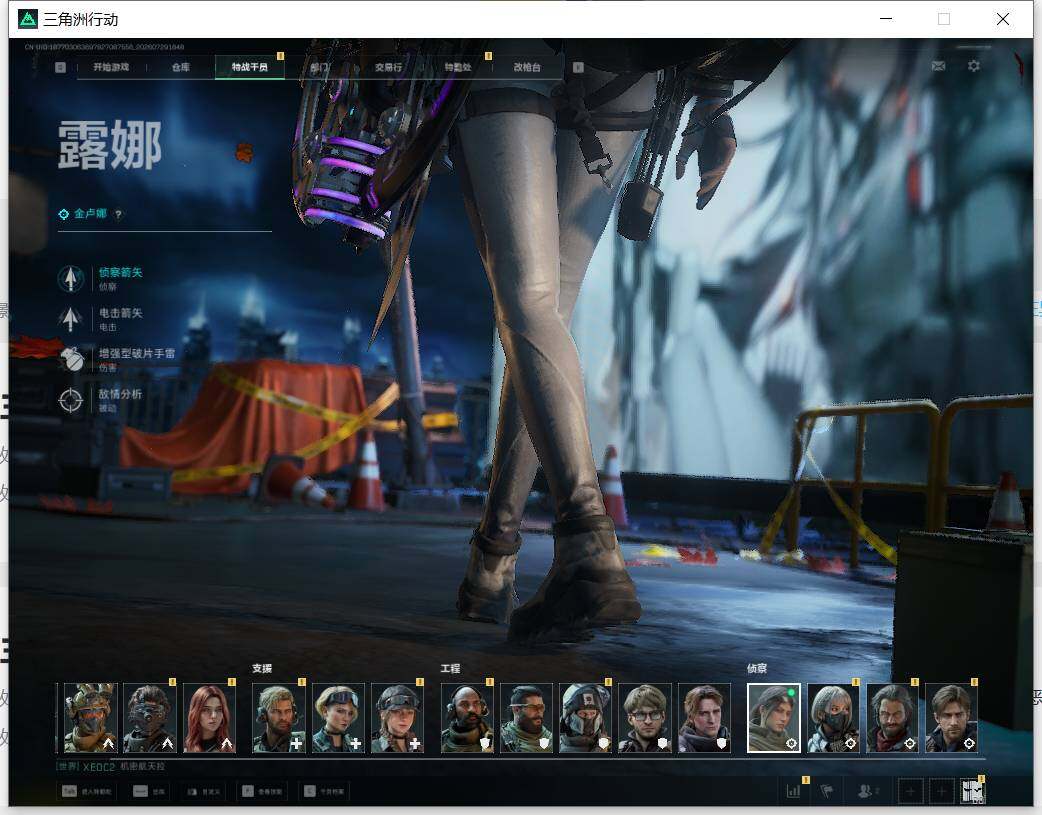The width and height of the screenshot is (1042, 815).
Task: Click the 三角洲行动 app logo in title bar
Action: point(28,19)
